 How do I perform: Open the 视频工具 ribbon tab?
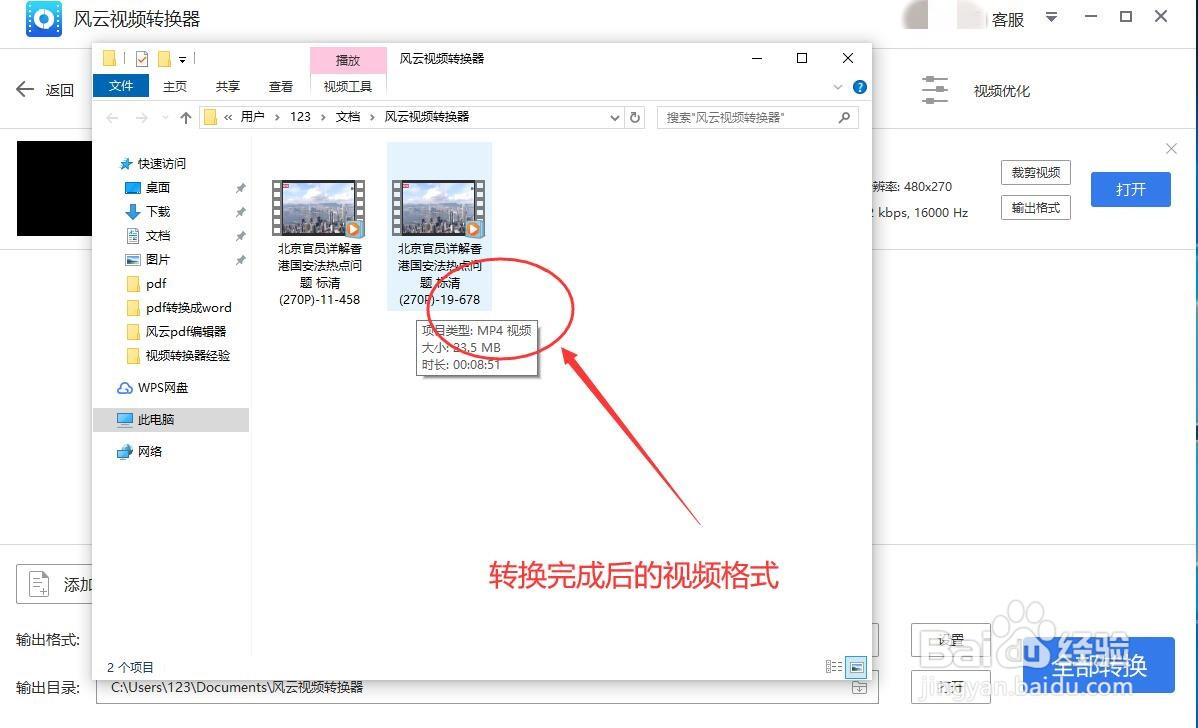click(348, 86)
